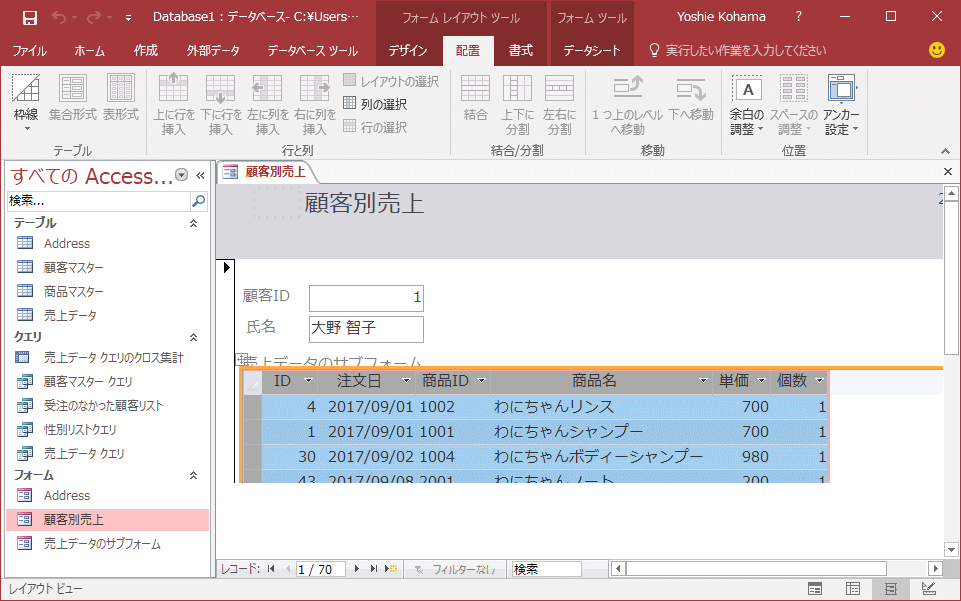Open the navigation pane category dropdown
Screen dimensions: 961x601
(181, 175)
